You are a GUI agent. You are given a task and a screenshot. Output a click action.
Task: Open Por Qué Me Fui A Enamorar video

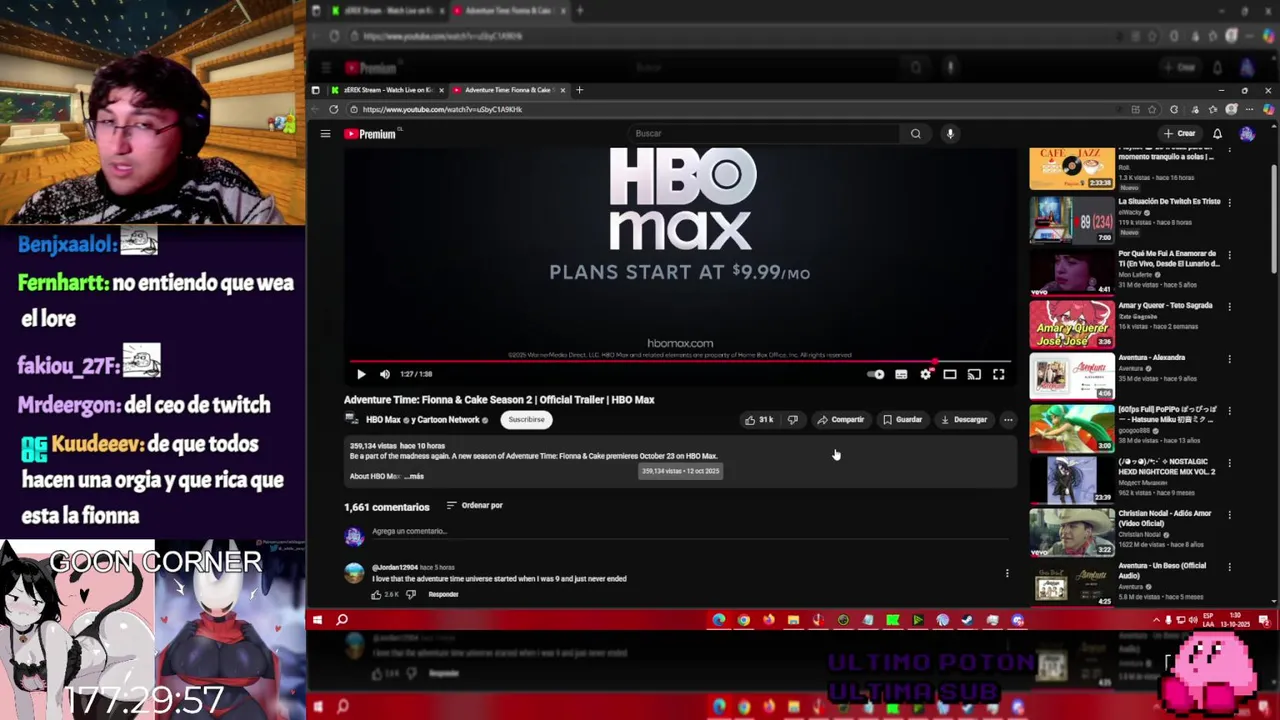[x=1072, y=272]
